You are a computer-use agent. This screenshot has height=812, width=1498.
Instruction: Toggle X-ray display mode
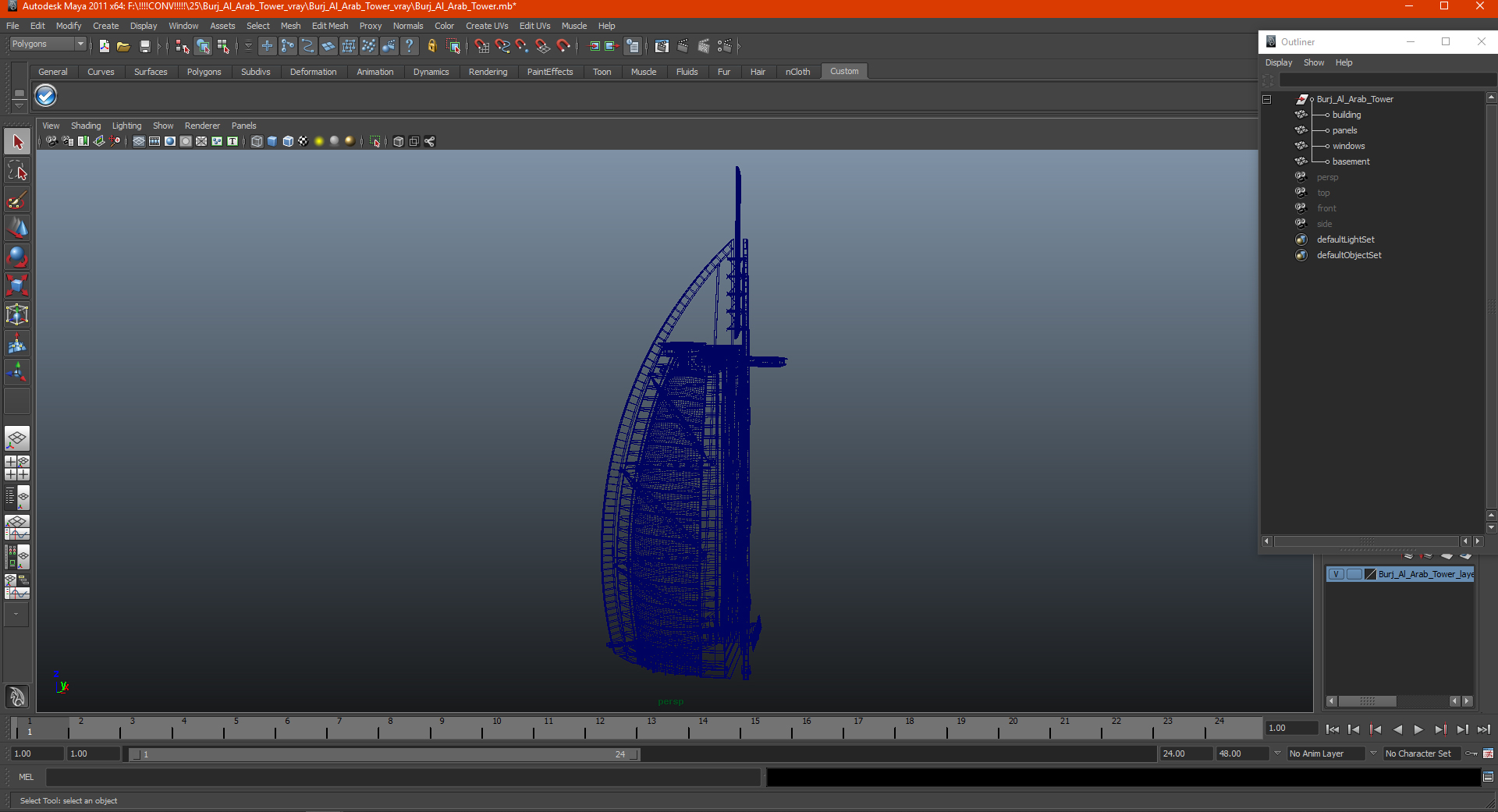click(399, 141)
